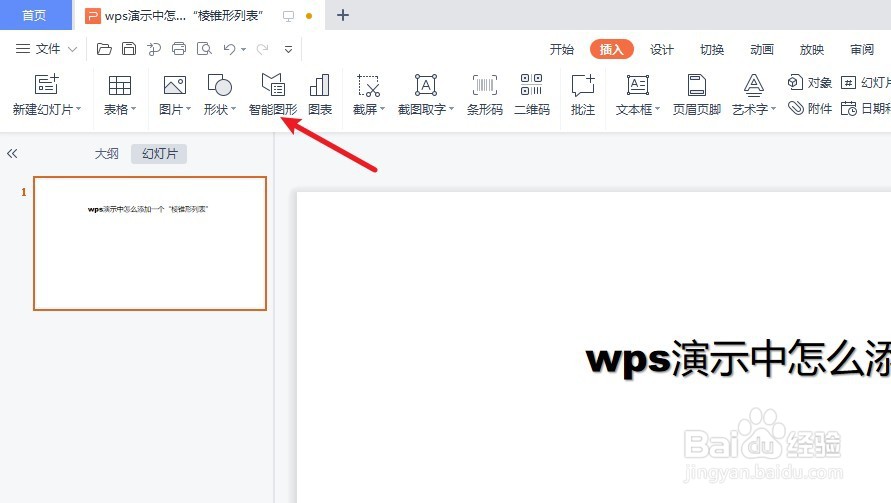Expand the New Slide dropdown arrow
The image size is (891, 503).
click(78, 109)
